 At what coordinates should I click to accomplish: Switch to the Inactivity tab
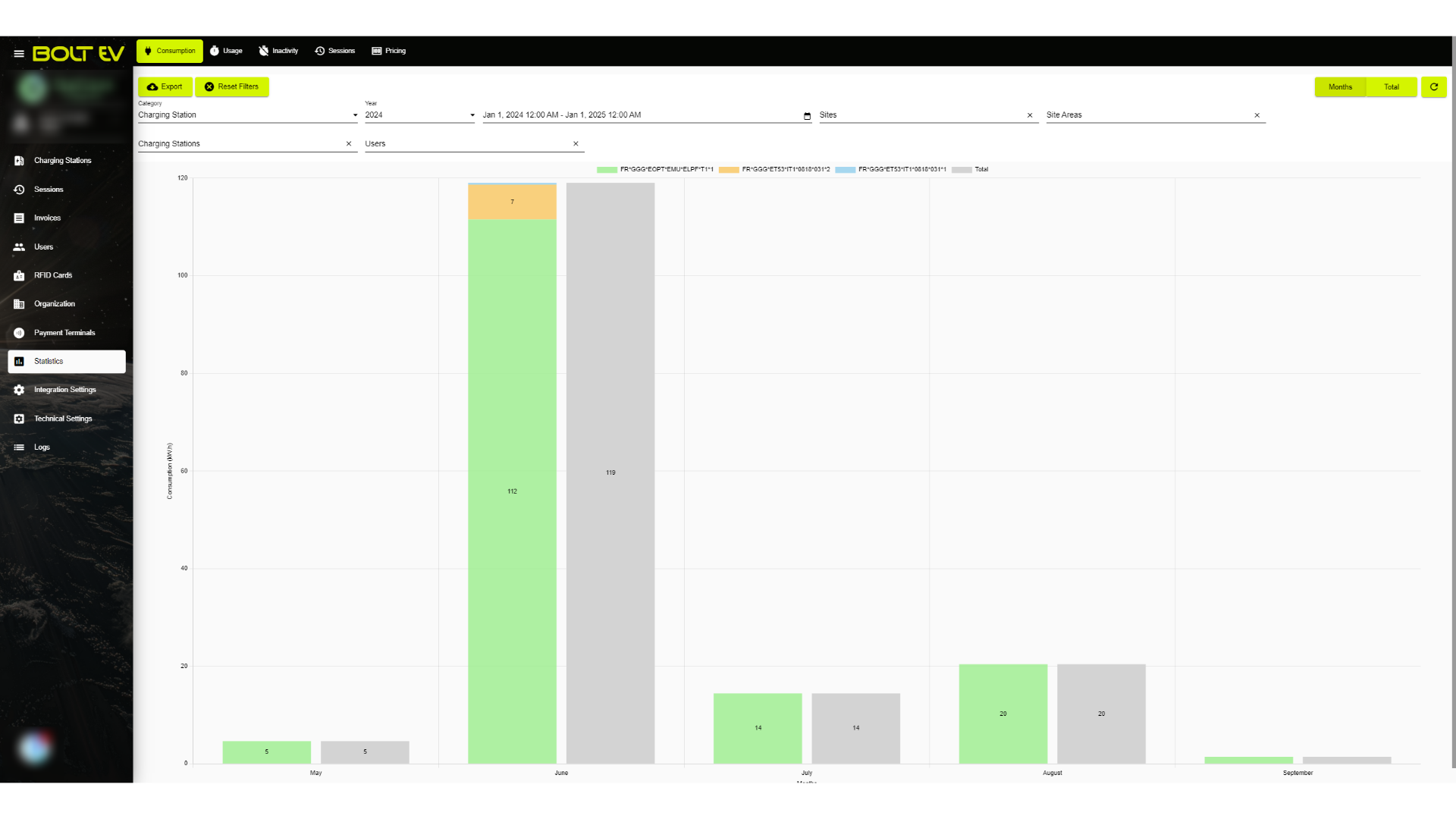click(278, 51)
